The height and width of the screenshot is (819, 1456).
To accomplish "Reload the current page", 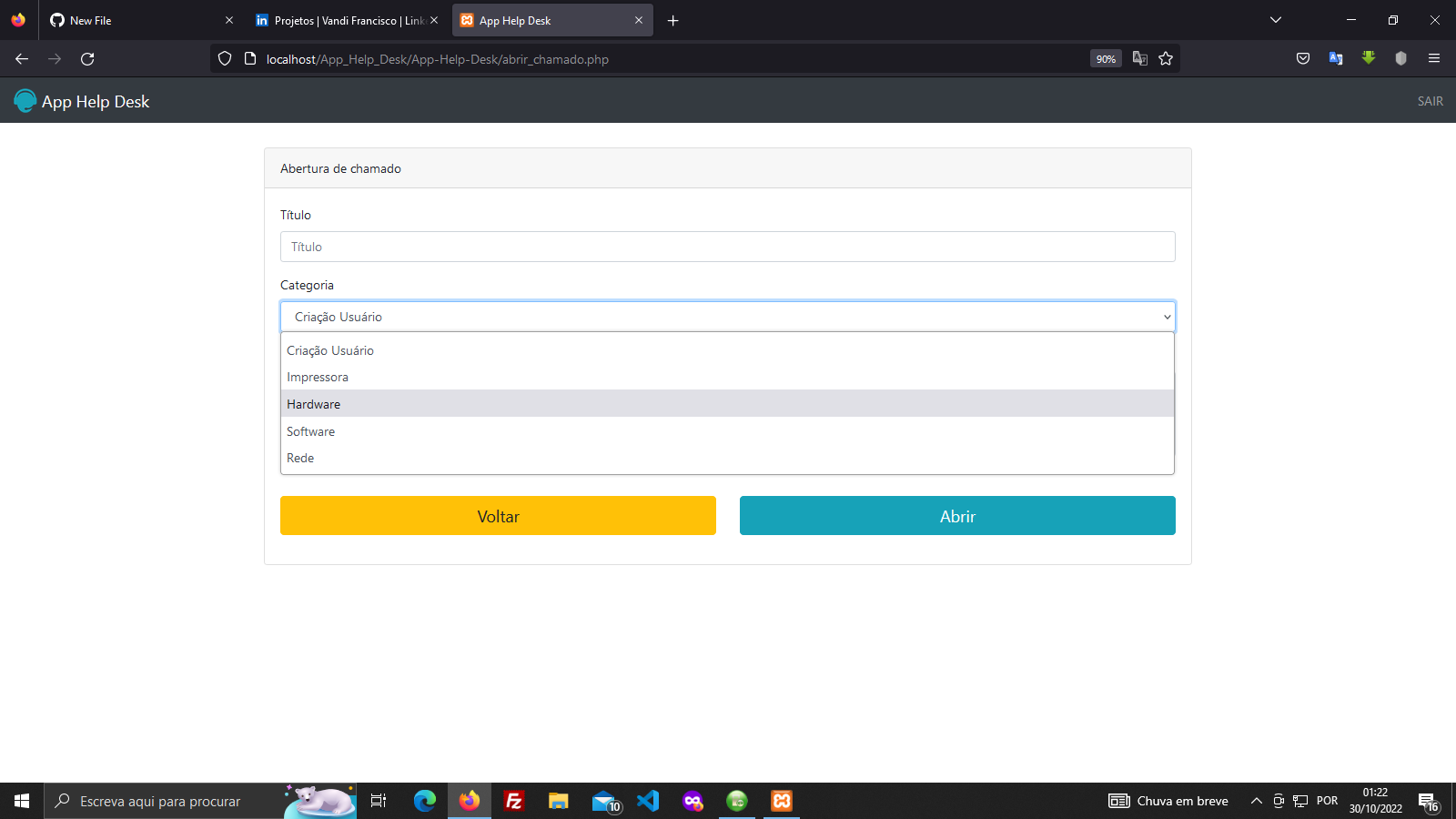I will (x=87, y=58).
